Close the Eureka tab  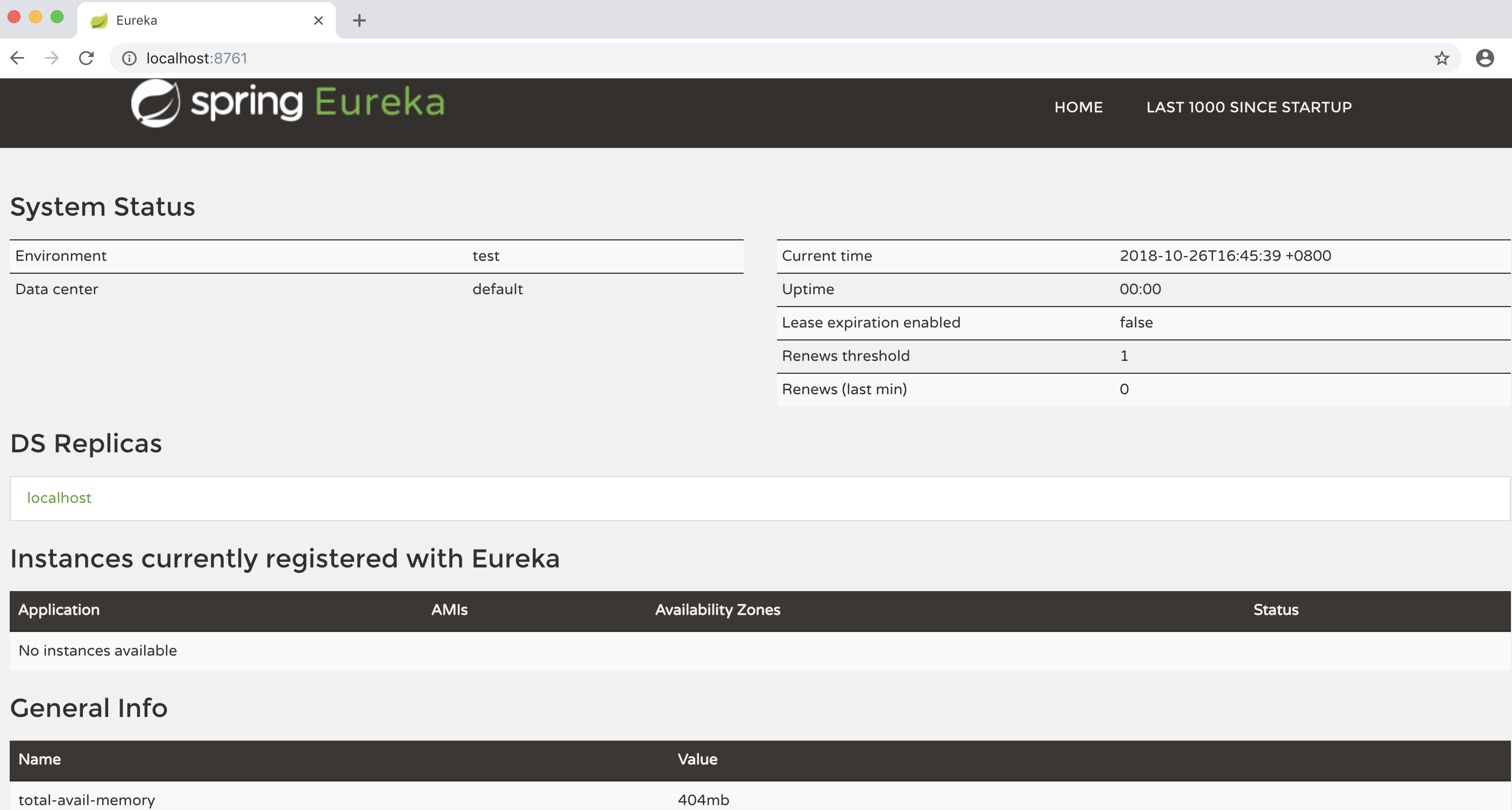pos(318,20)
